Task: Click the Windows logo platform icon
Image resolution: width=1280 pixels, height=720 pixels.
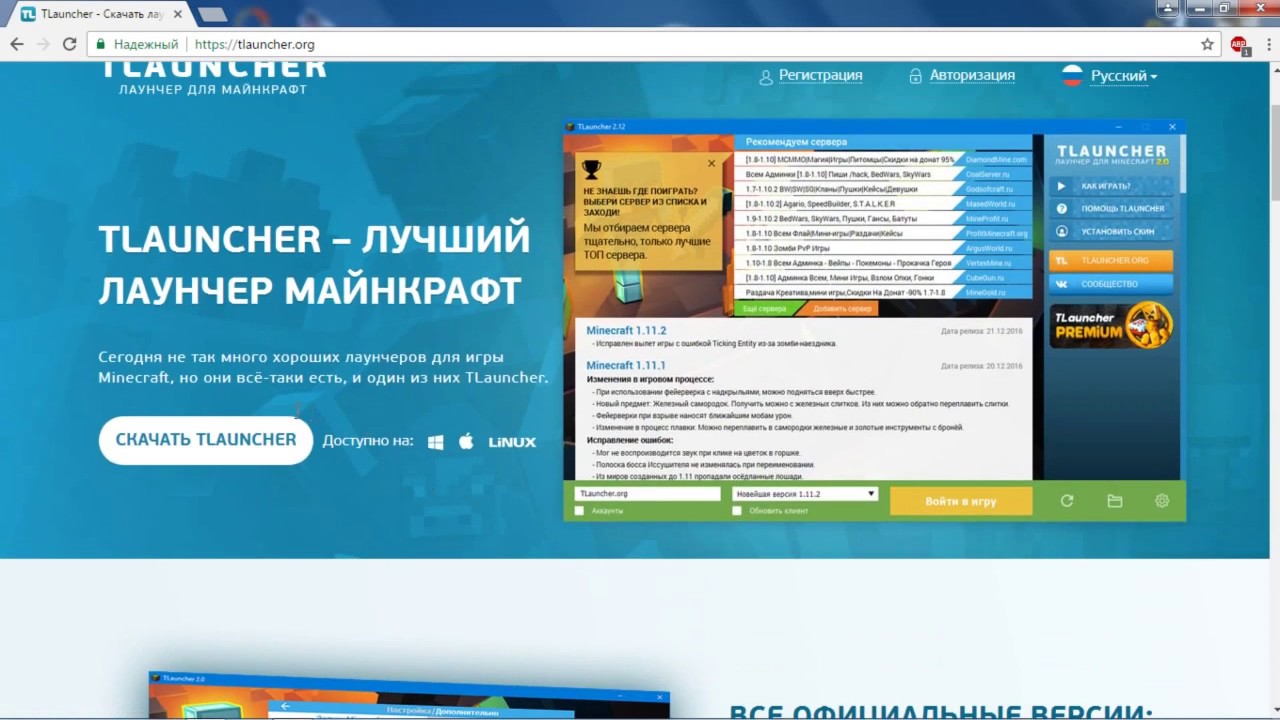Action: point(436,441)
